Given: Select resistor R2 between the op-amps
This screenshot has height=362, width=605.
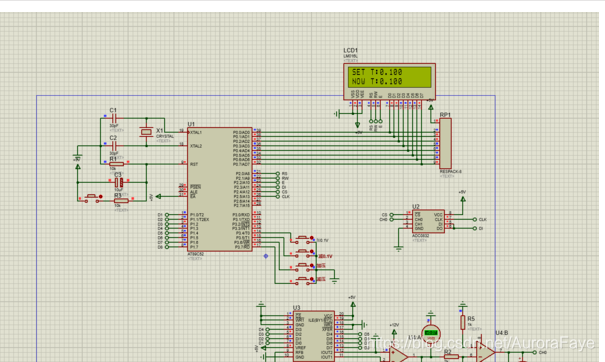Looking at the screenshot, I should coord(450,357).
